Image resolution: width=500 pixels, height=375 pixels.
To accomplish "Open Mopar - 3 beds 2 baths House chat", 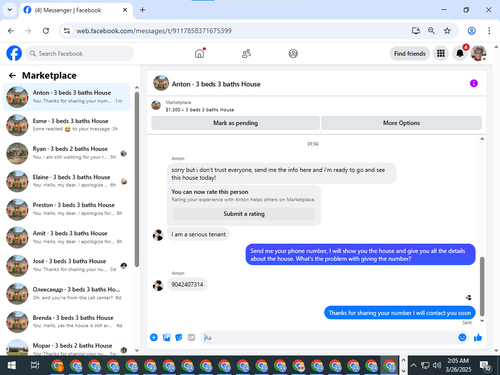I will (x=67, y=347).
